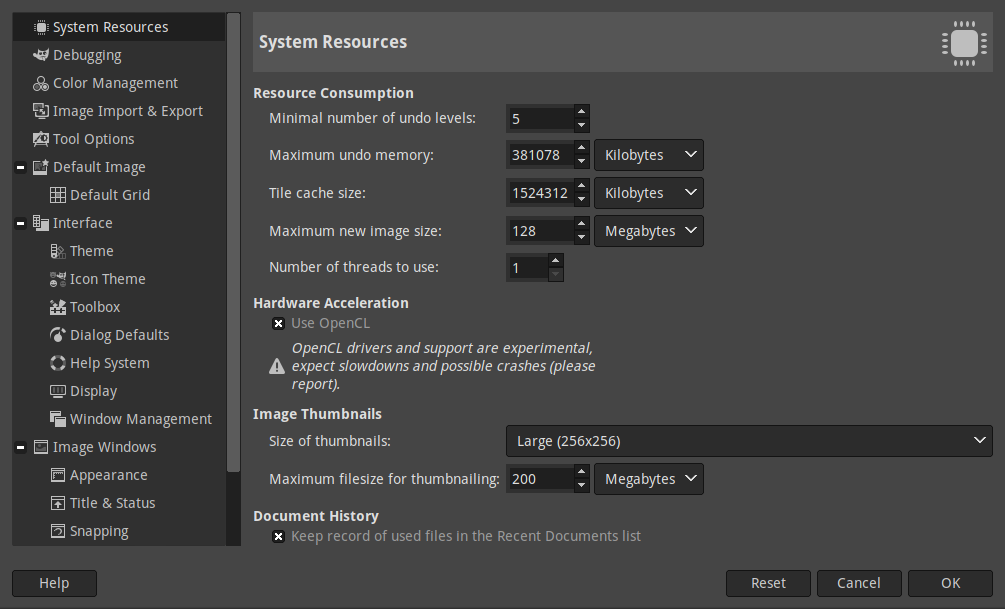
Task: Open the Tile cache size unit dropdown
Action: pyautogui.click(x=649, y=193)
